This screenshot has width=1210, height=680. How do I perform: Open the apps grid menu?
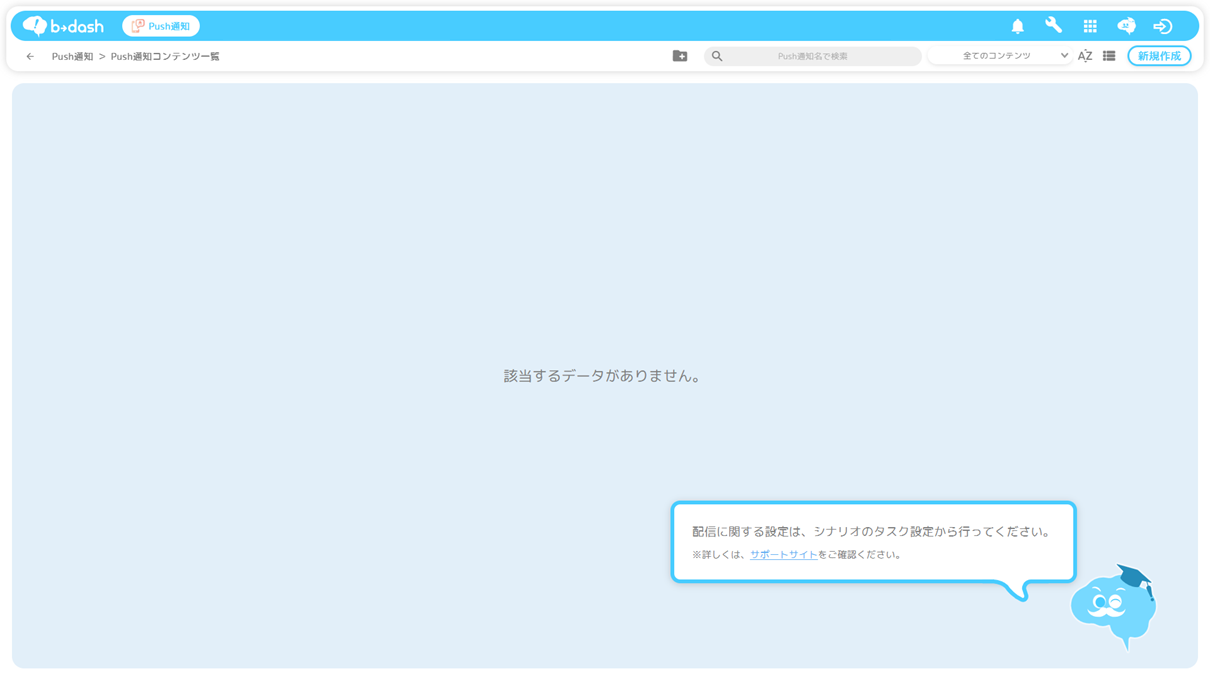point(1090,26)
